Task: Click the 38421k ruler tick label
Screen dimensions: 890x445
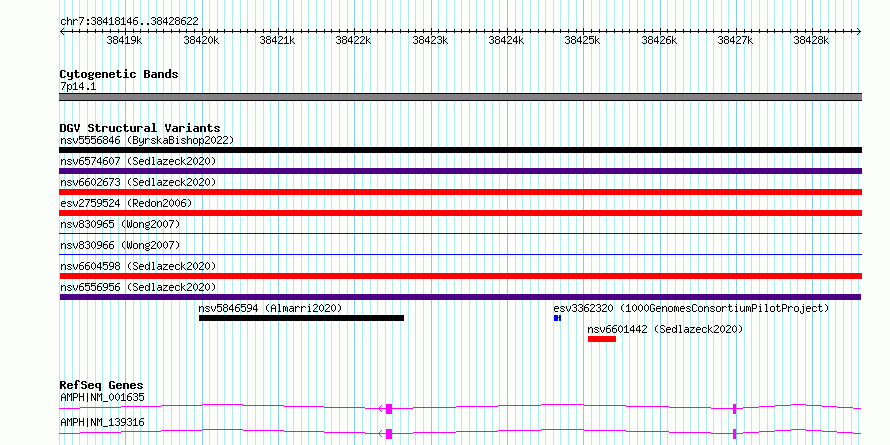Action: (x=277, y=40)
